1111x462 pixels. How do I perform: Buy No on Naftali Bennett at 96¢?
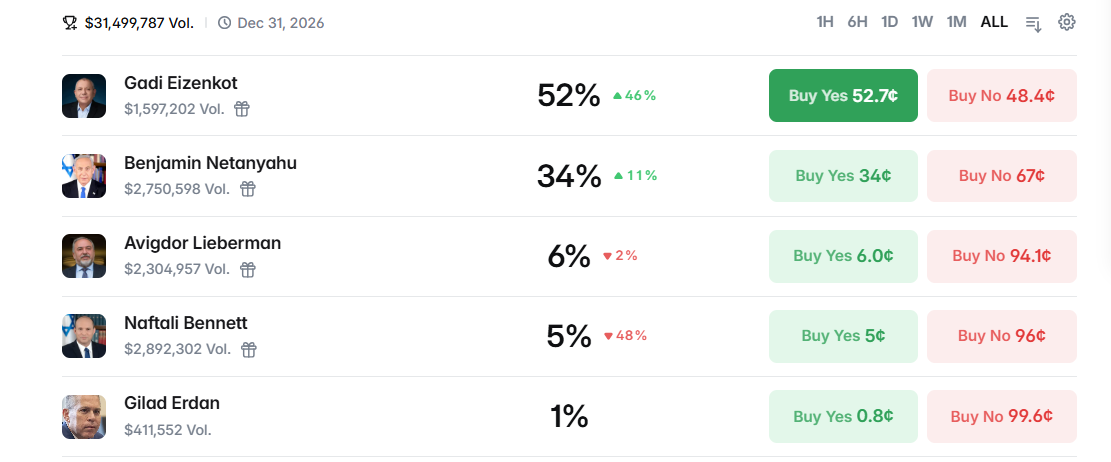pyautogui.click(x=1002, y=336)
